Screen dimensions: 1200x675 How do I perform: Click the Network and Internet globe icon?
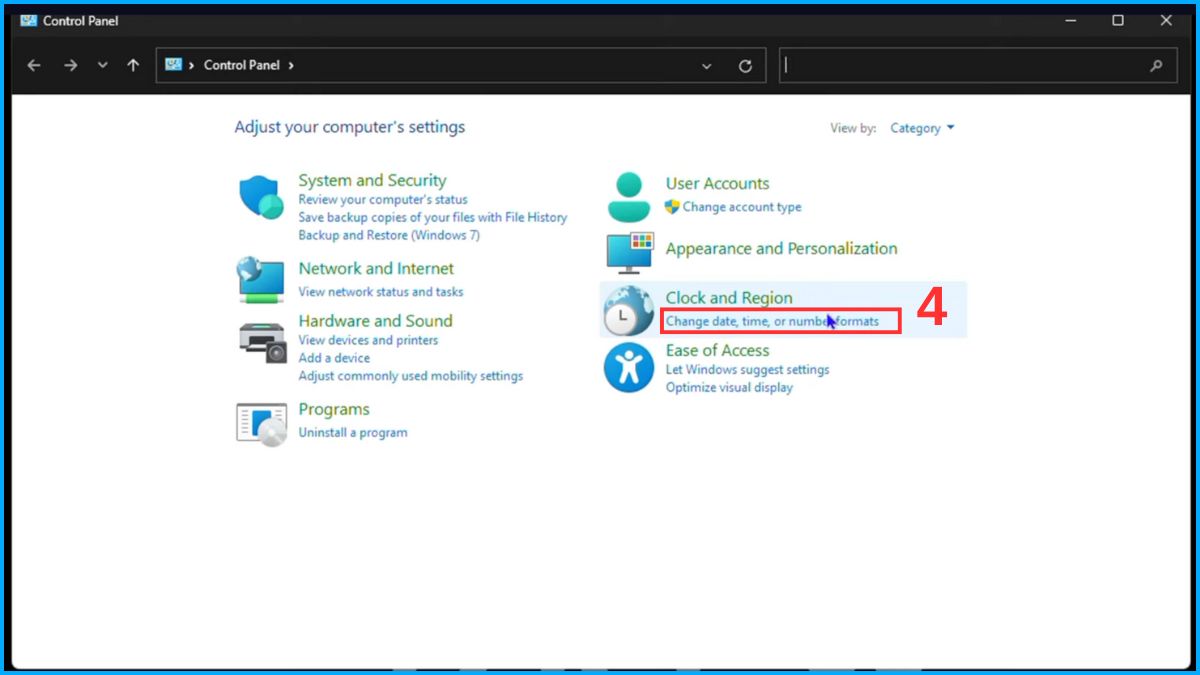point(261,280)
